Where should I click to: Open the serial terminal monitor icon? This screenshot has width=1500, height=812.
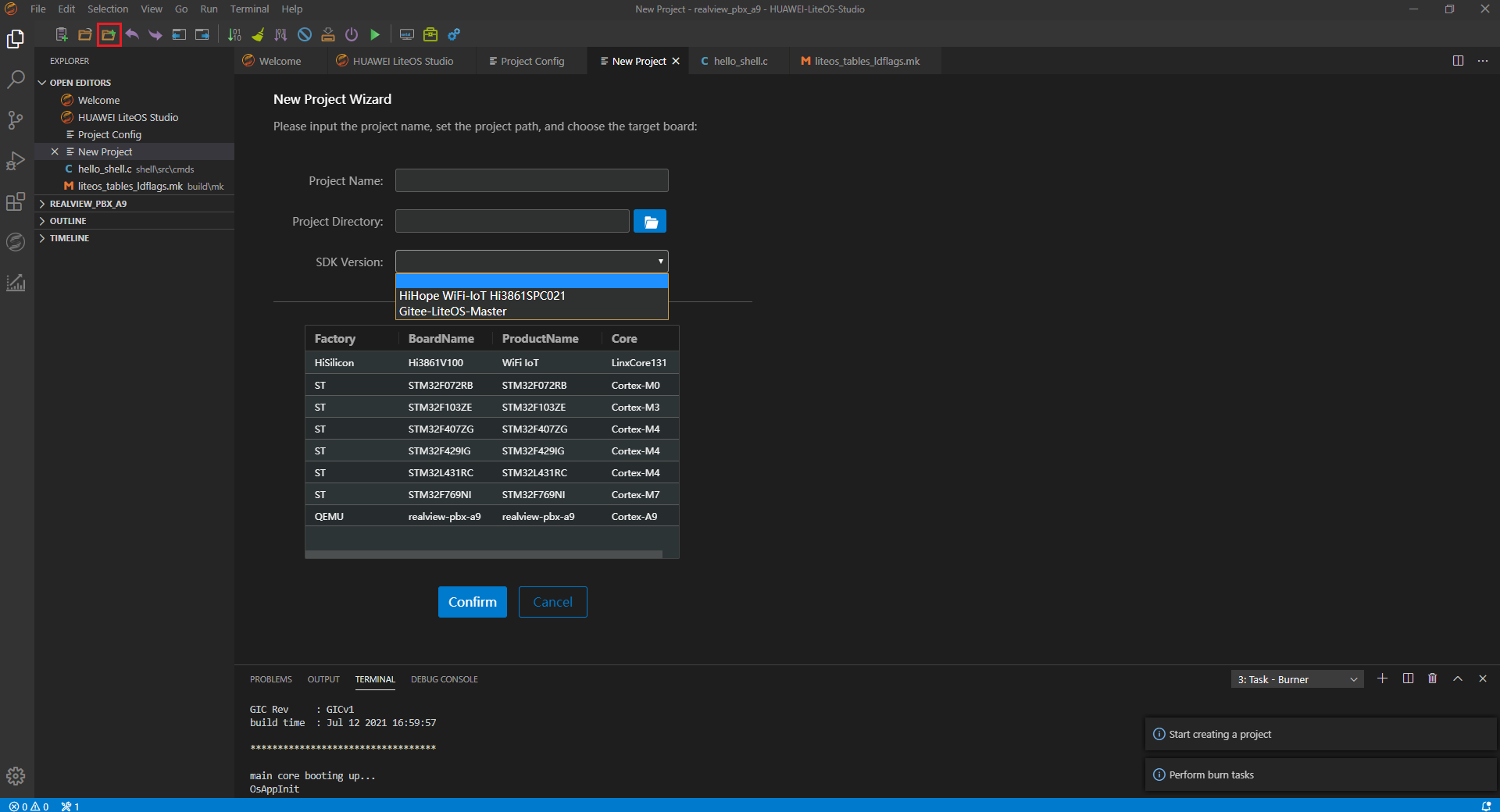coord(407,34)
